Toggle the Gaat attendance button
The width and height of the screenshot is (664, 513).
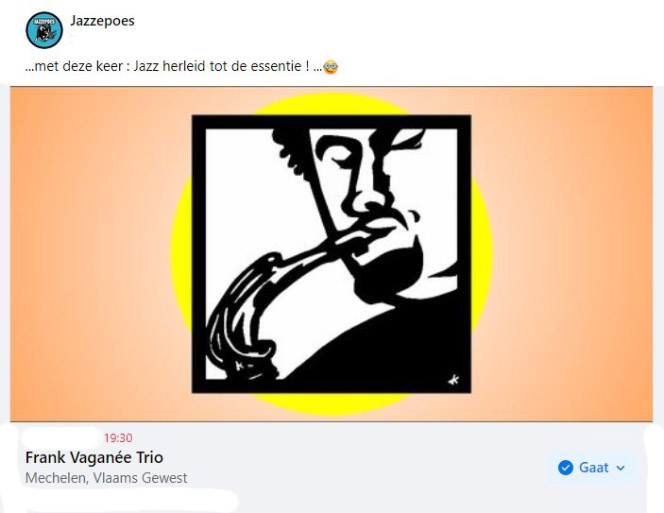[592, 468]
